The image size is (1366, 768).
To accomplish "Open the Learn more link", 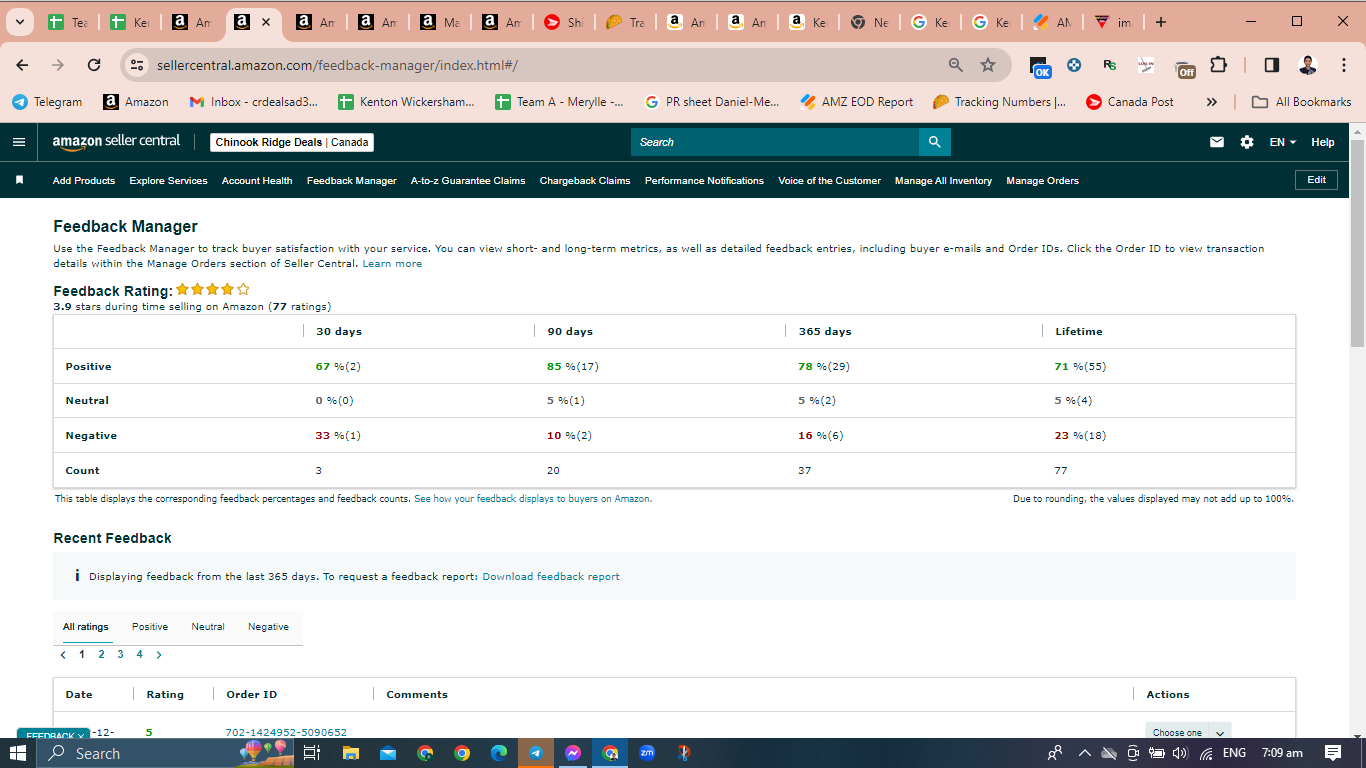I will 392,264.
